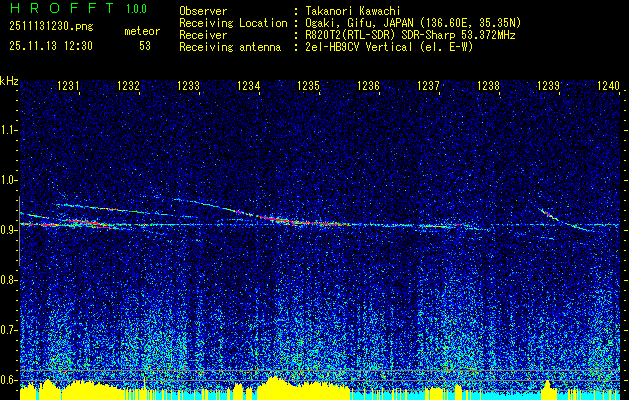Click the 1233 time marker
The image size is (629, 400).
point(189,85)
